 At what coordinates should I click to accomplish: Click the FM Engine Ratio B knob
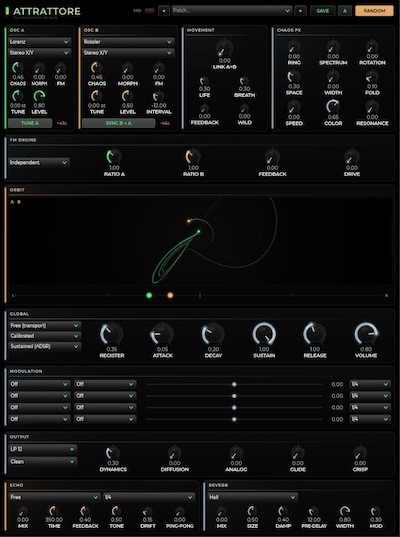[193, 157]
